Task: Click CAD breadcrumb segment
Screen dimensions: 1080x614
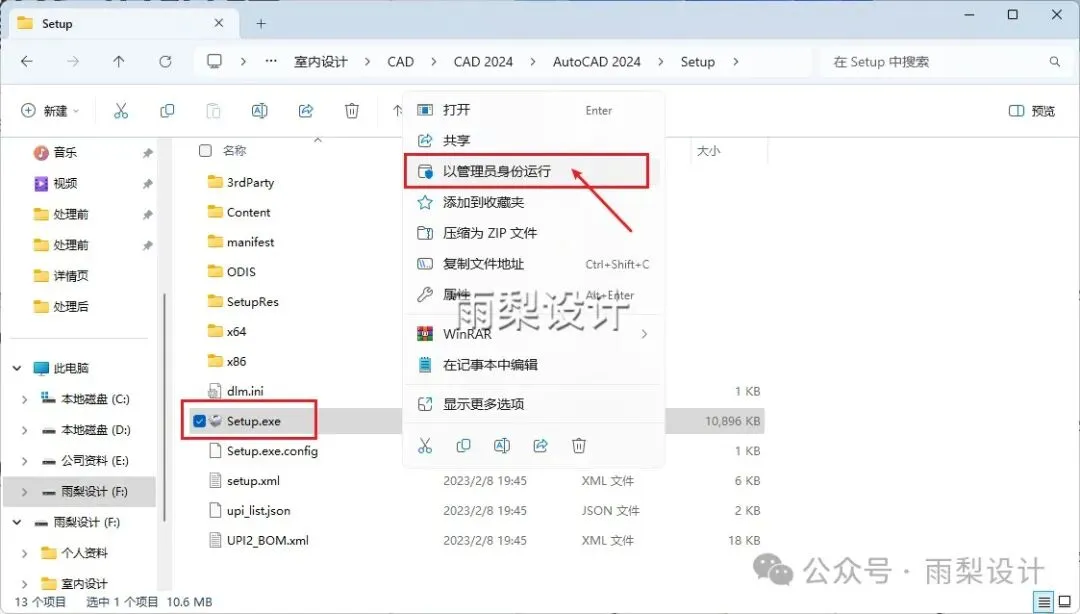Action: (x=400, y=61)
